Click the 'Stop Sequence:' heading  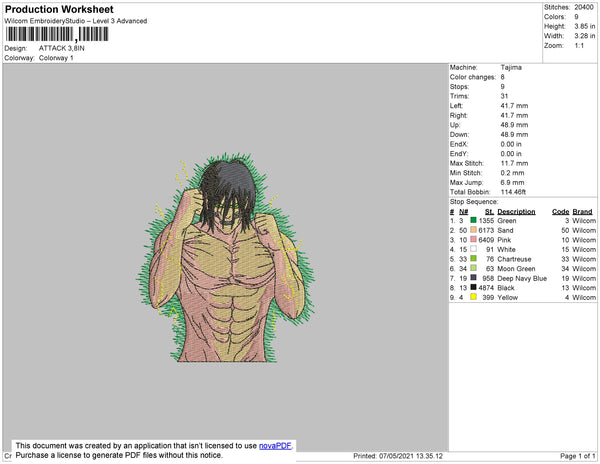(474, 202)
